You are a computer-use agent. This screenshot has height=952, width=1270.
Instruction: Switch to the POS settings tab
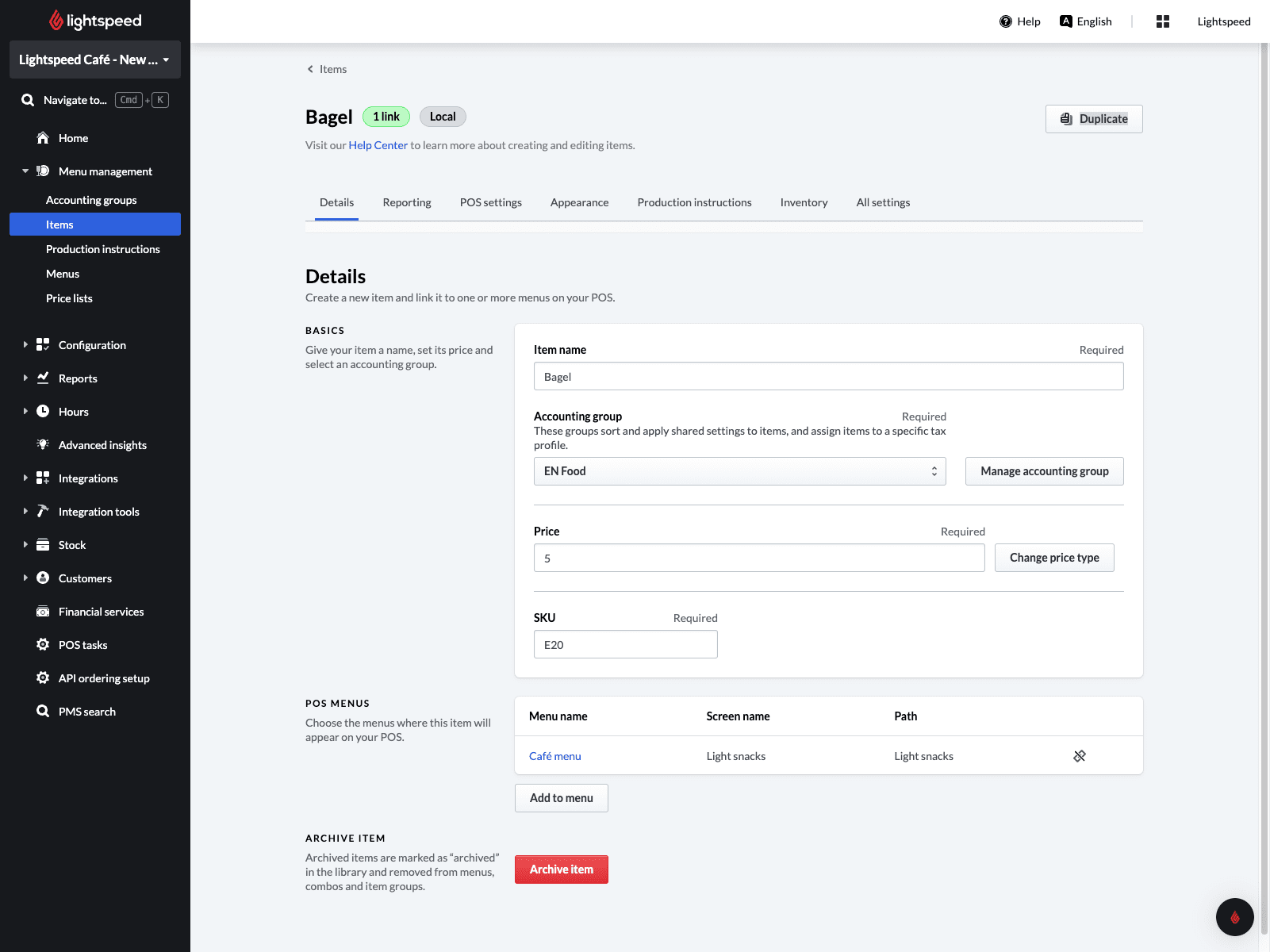coord(490,202)
